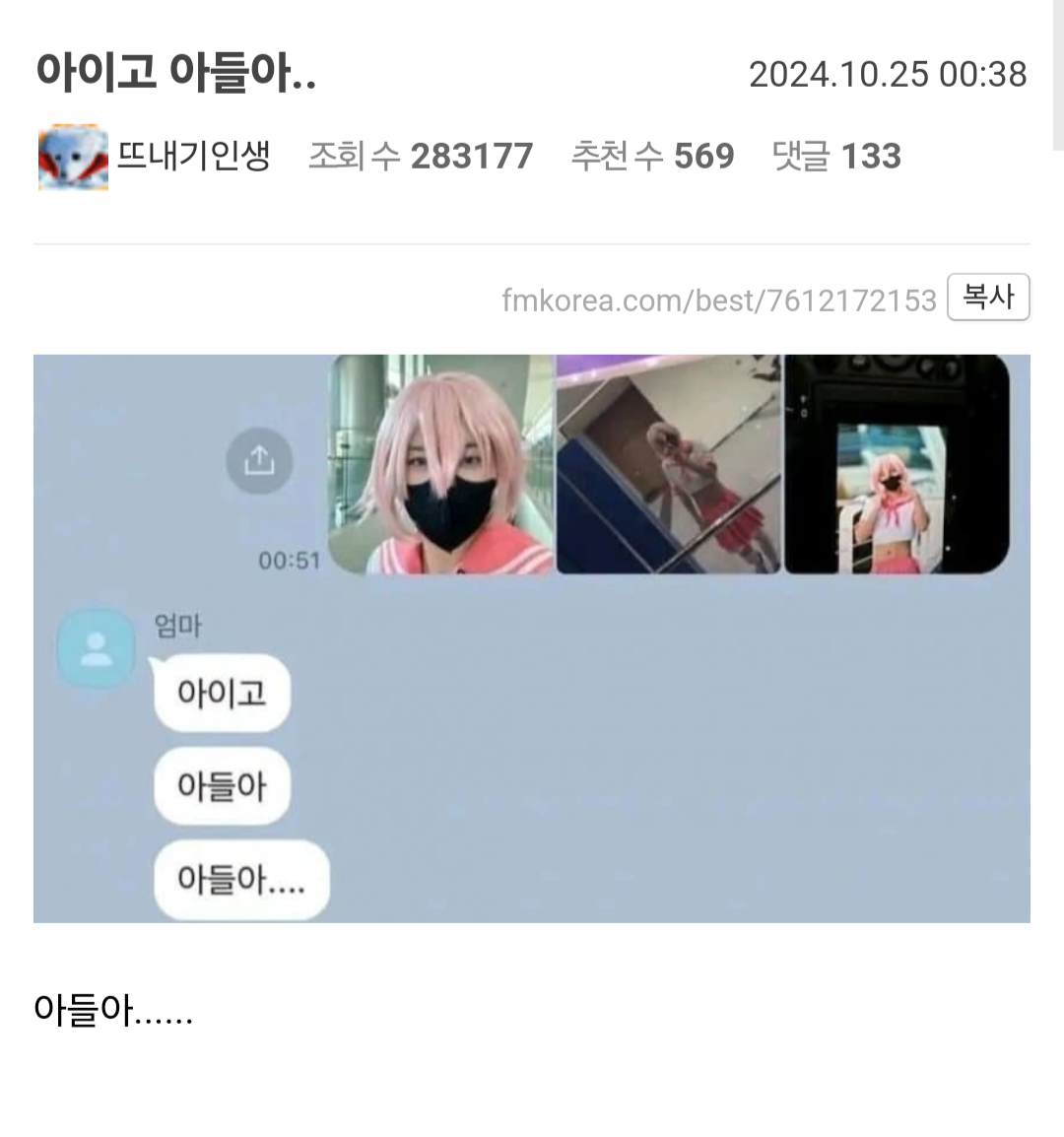Click the 00:51 message timestamp
The width and height of the screenshot is (1064, 1137).
pyautogui.click(x=290, y=561)
